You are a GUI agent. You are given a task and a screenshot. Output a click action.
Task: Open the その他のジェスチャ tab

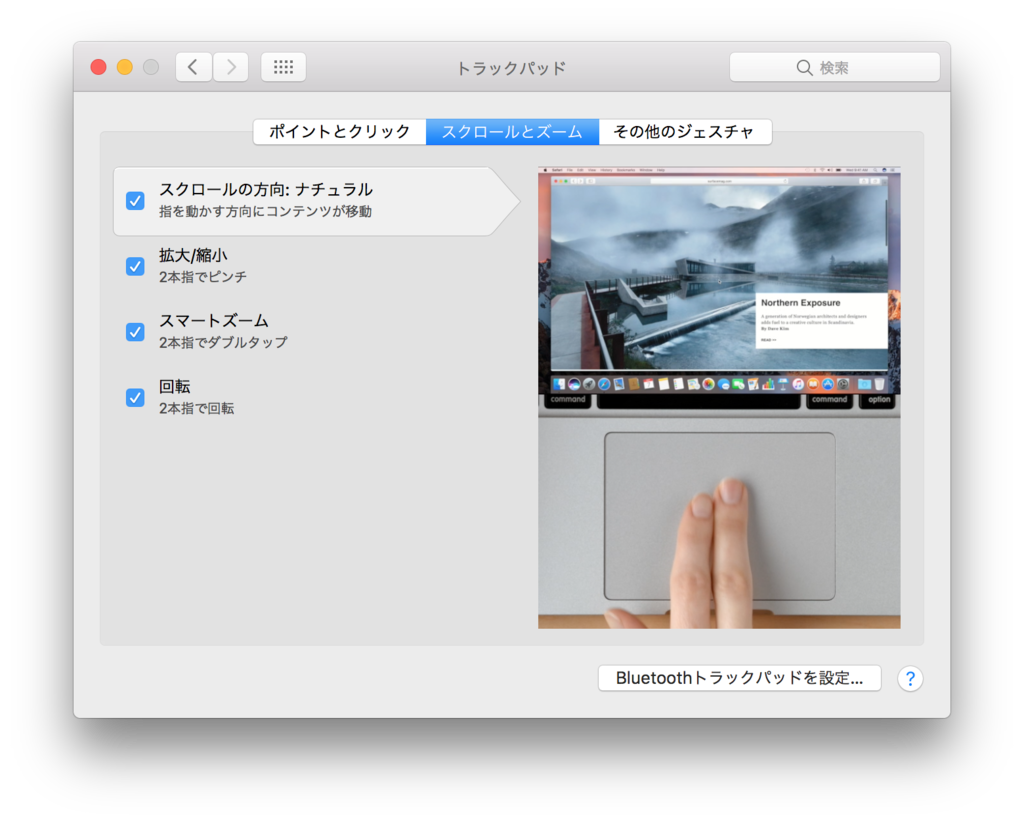pos(685,131)
